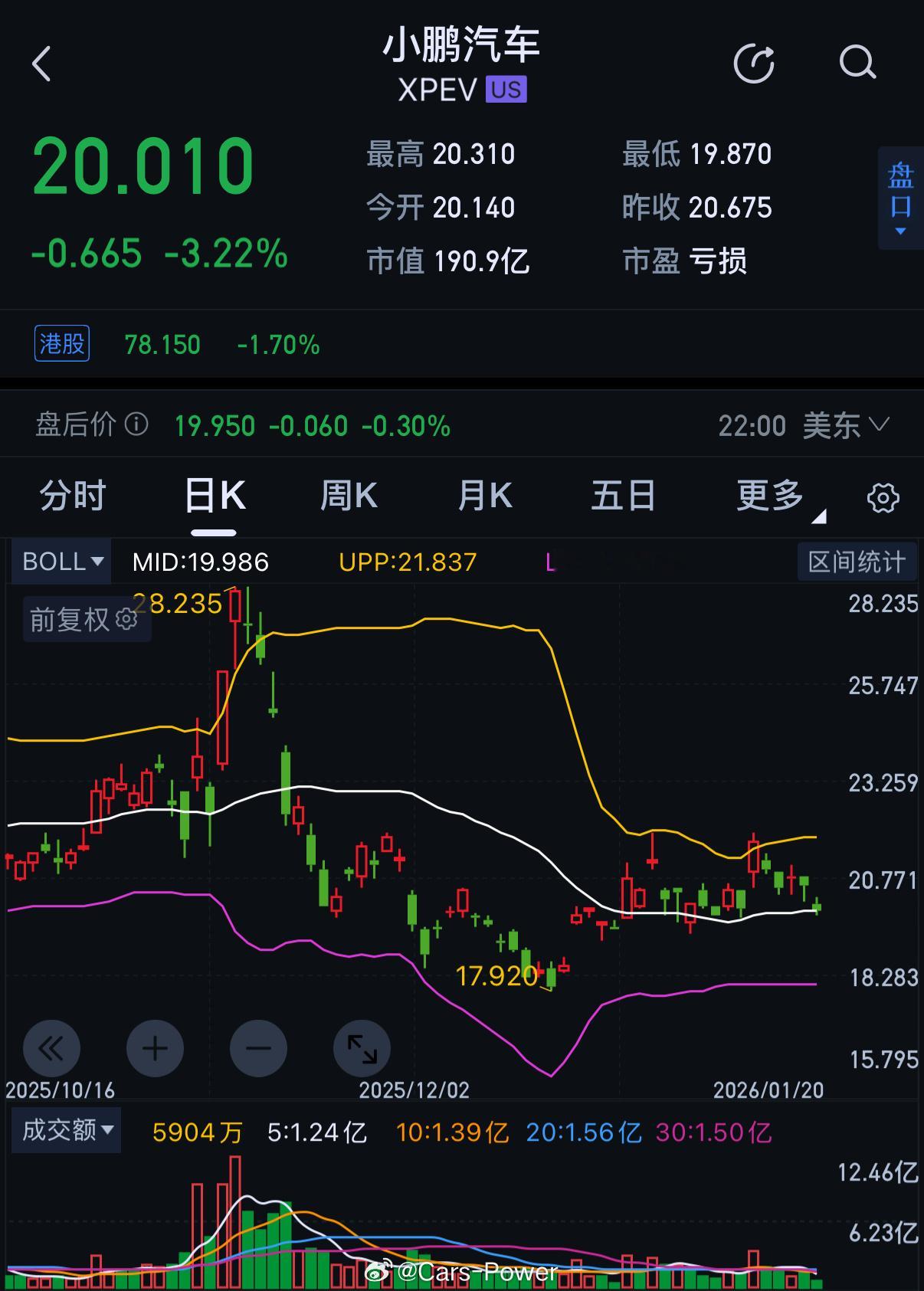Tap the MID:19.986 value

click(x=201, y=562)
